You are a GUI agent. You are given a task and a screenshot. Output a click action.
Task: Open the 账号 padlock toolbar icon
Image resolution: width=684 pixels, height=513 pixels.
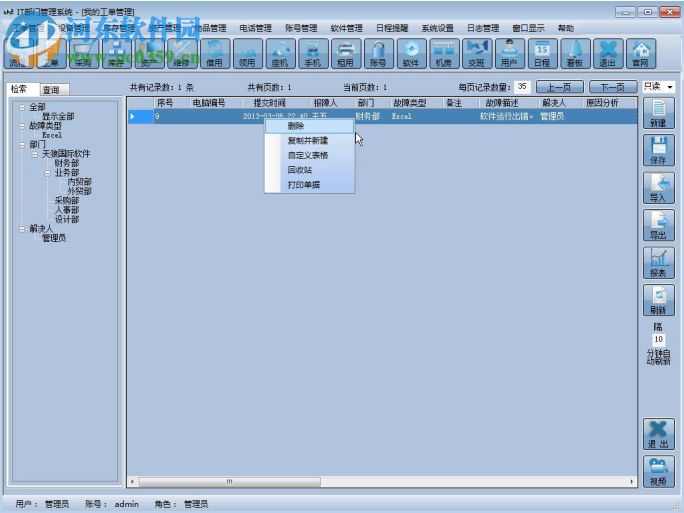coord(378,53)
